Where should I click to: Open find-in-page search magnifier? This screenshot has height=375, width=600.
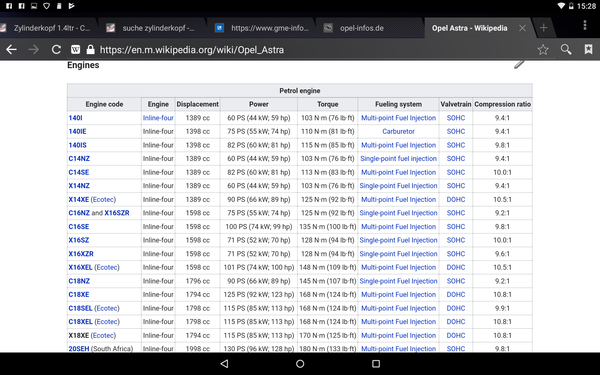[x=566, y=49]
